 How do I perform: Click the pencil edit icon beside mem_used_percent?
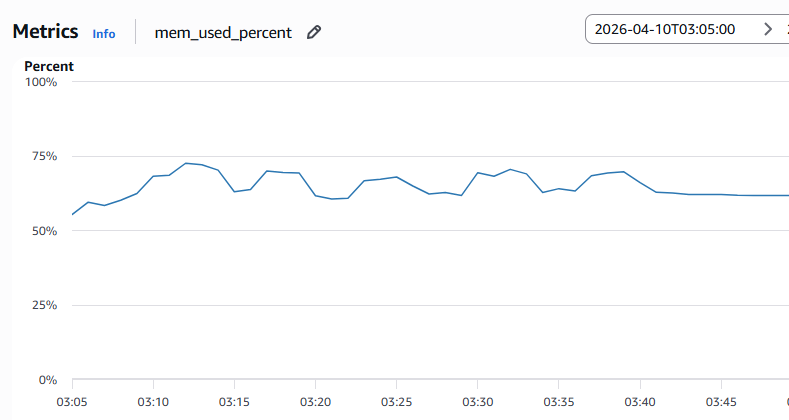(314, 32)
